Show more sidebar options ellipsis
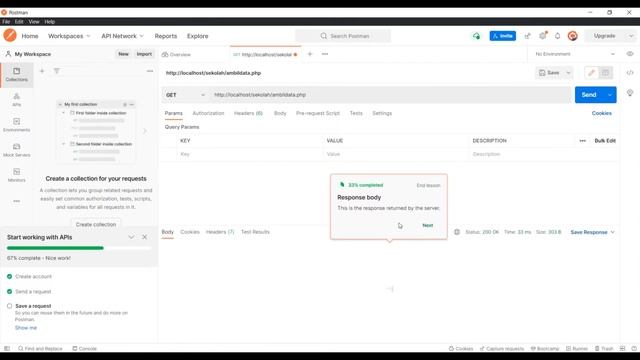Screen dimensions: 640x360 click(x=16, y=201)
